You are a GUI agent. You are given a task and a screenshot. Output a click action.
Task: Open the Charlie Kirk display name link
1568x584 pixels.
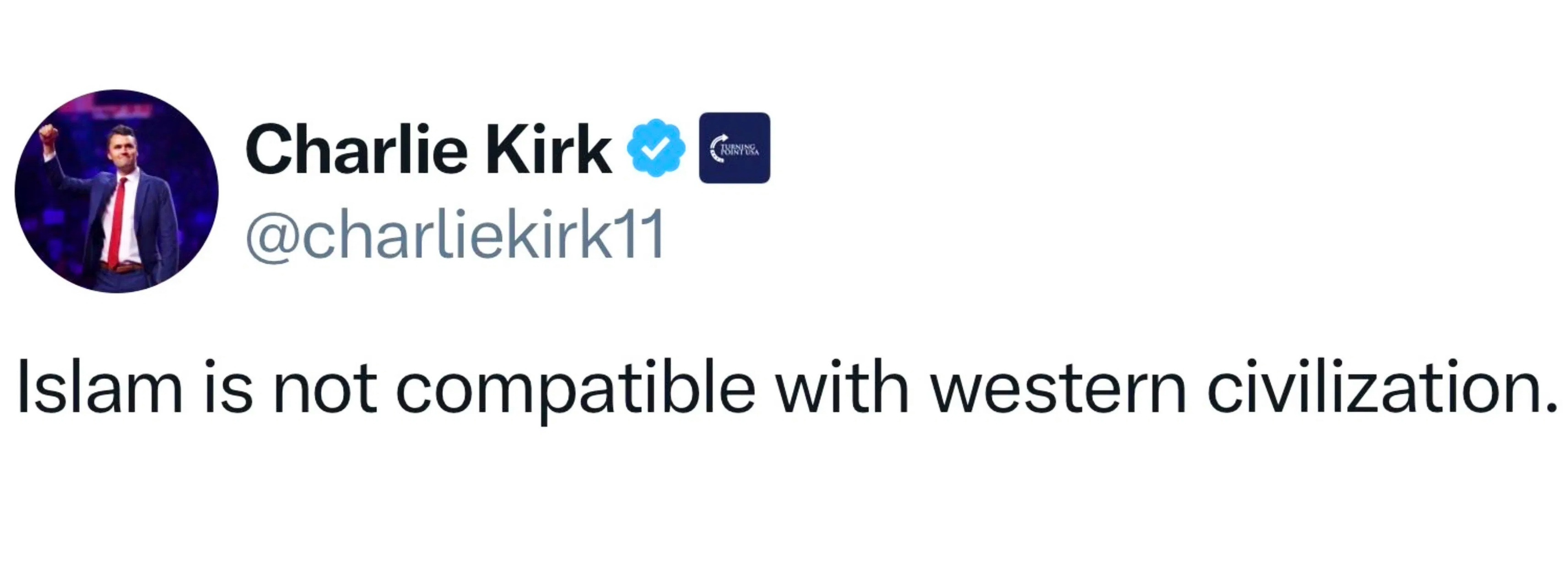[428, 149]
